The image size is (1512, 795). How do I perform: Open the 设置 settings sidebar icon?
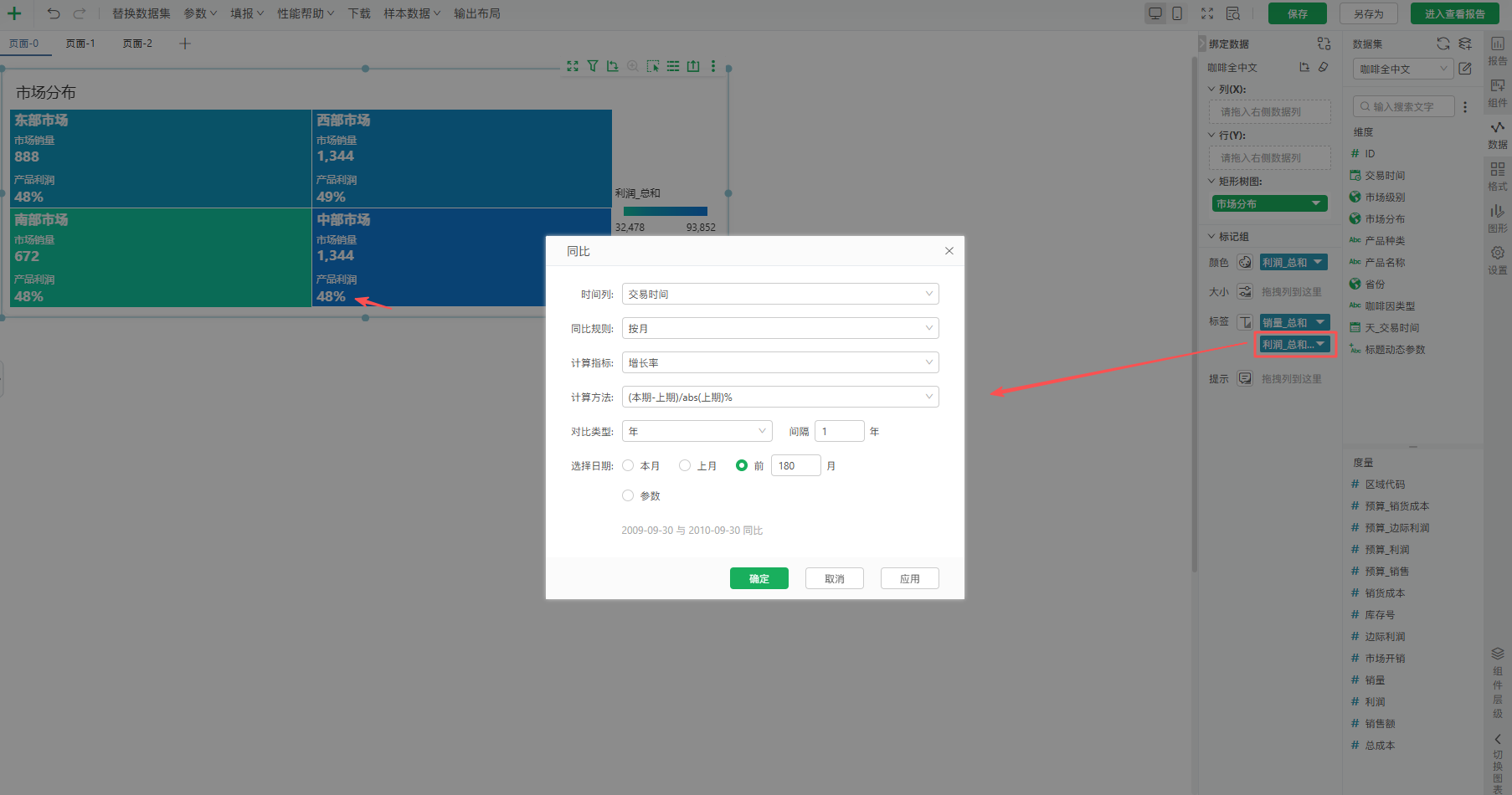click(x=1497, y=259)
